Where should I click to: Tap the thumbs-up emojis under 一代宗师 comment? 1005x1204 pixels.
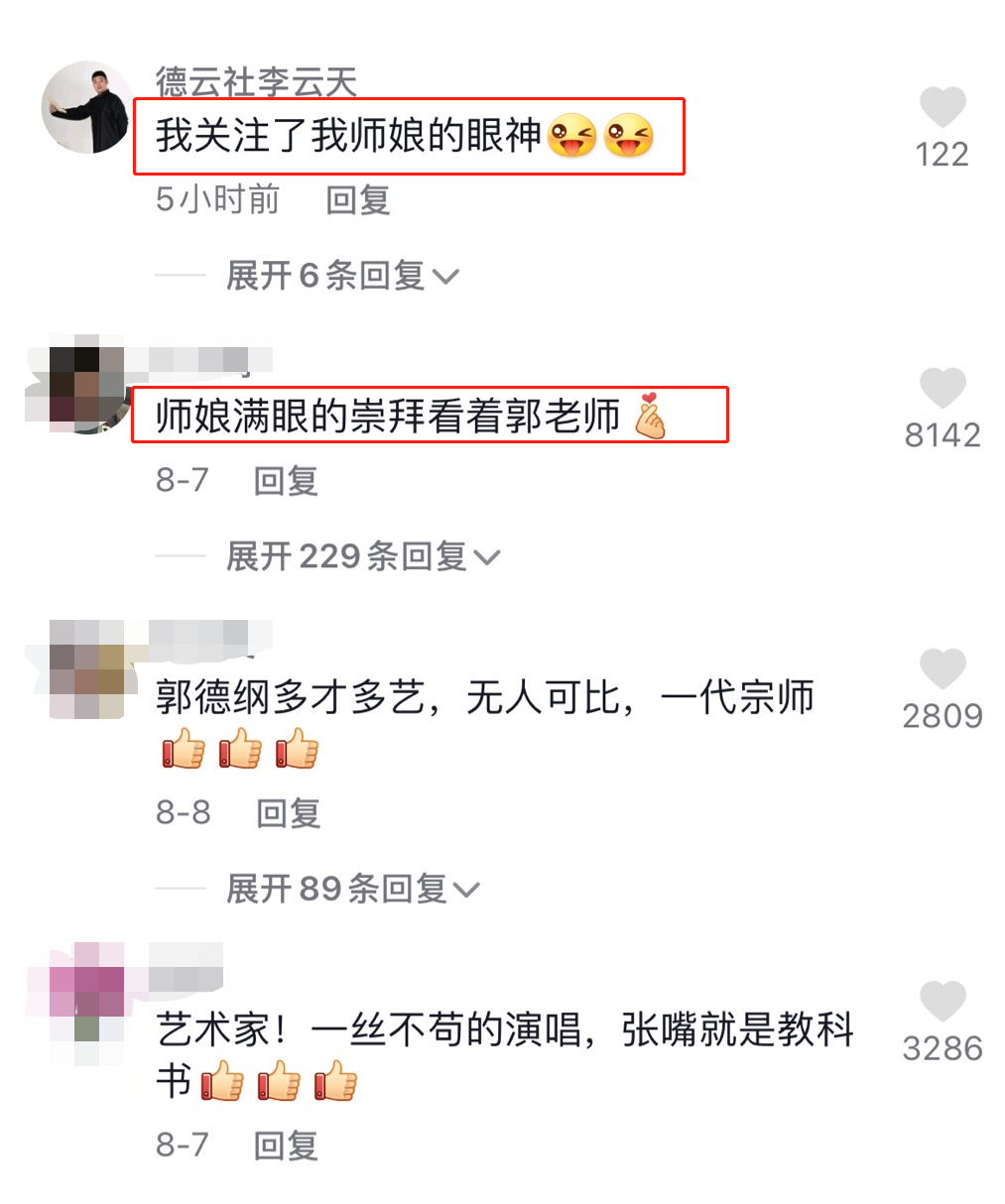coord(239,749)
